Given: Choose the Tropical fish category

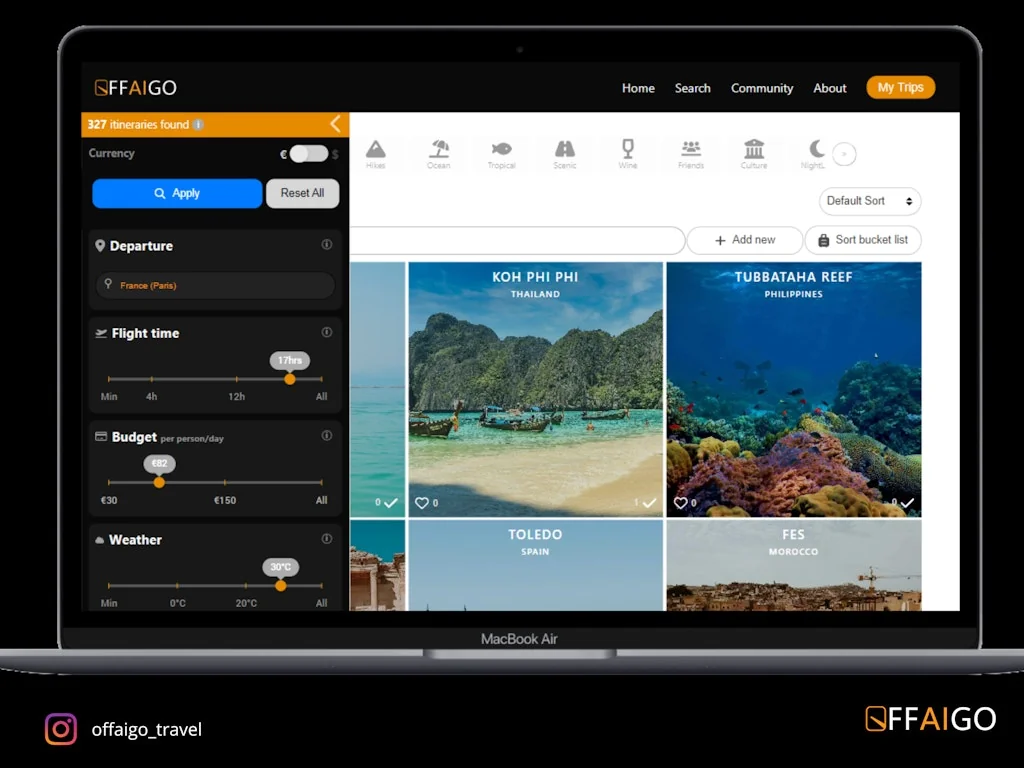Looking at the screenshot, I should tap(501, 152).
